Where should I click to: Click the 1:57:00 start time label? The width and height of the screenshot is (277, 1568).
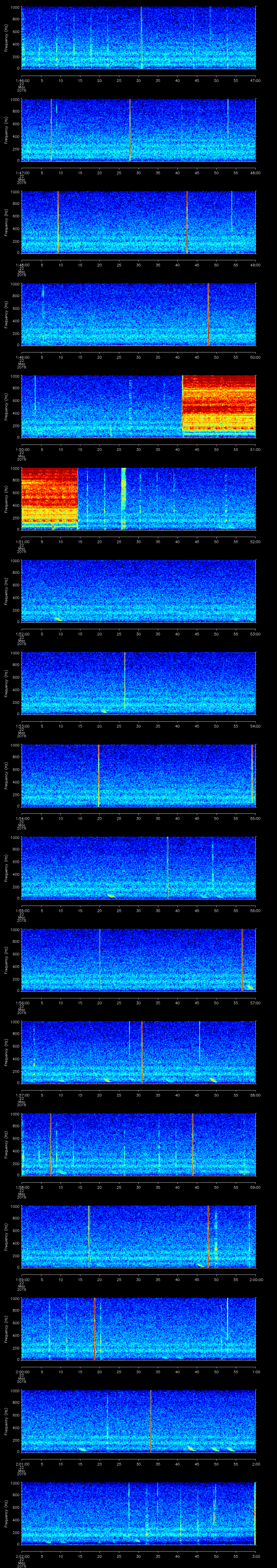point(22,1095)
